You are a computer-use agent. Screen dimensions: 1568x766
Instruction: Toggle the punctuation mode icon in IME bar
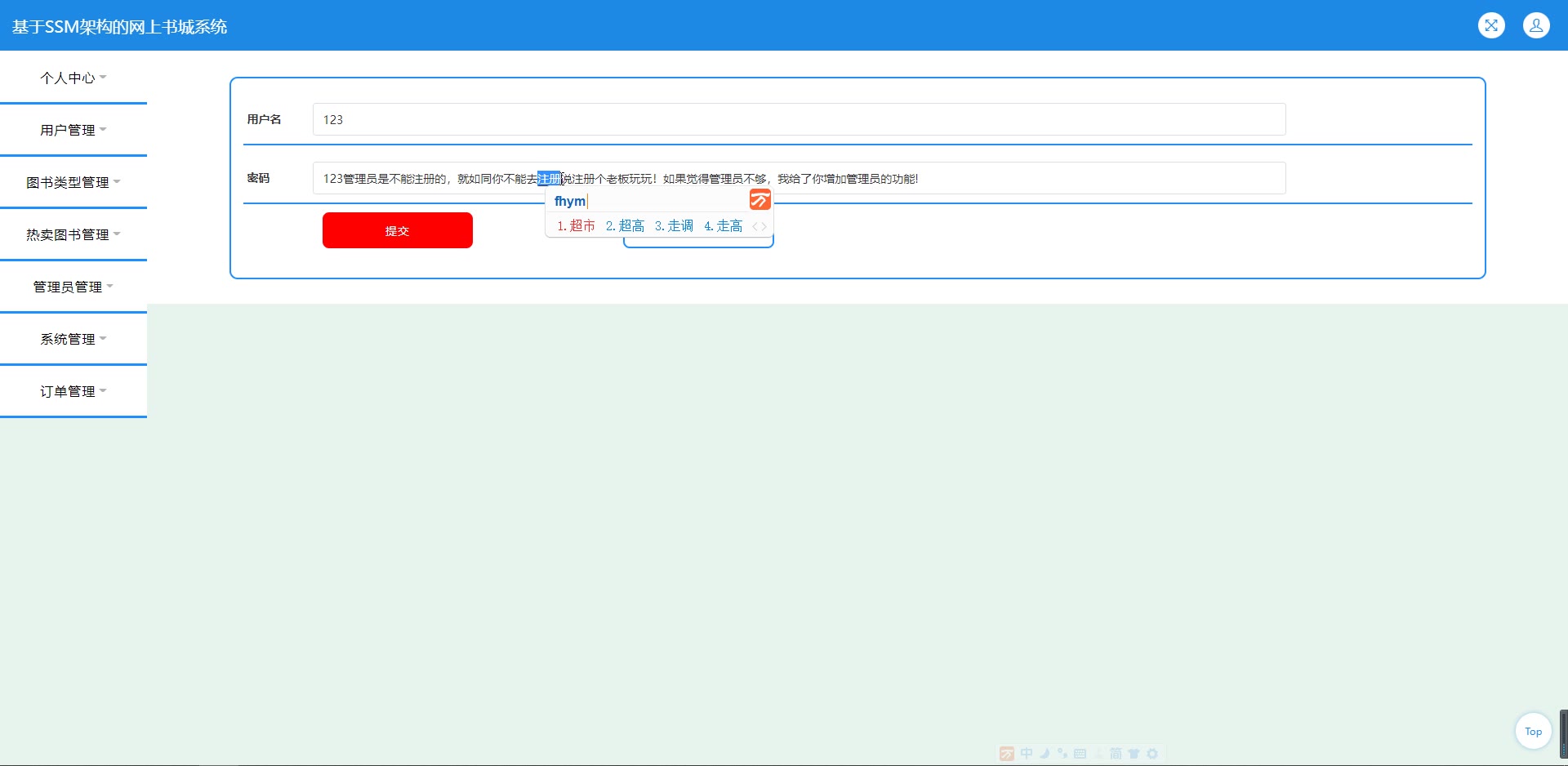(x=1062, y=754)
